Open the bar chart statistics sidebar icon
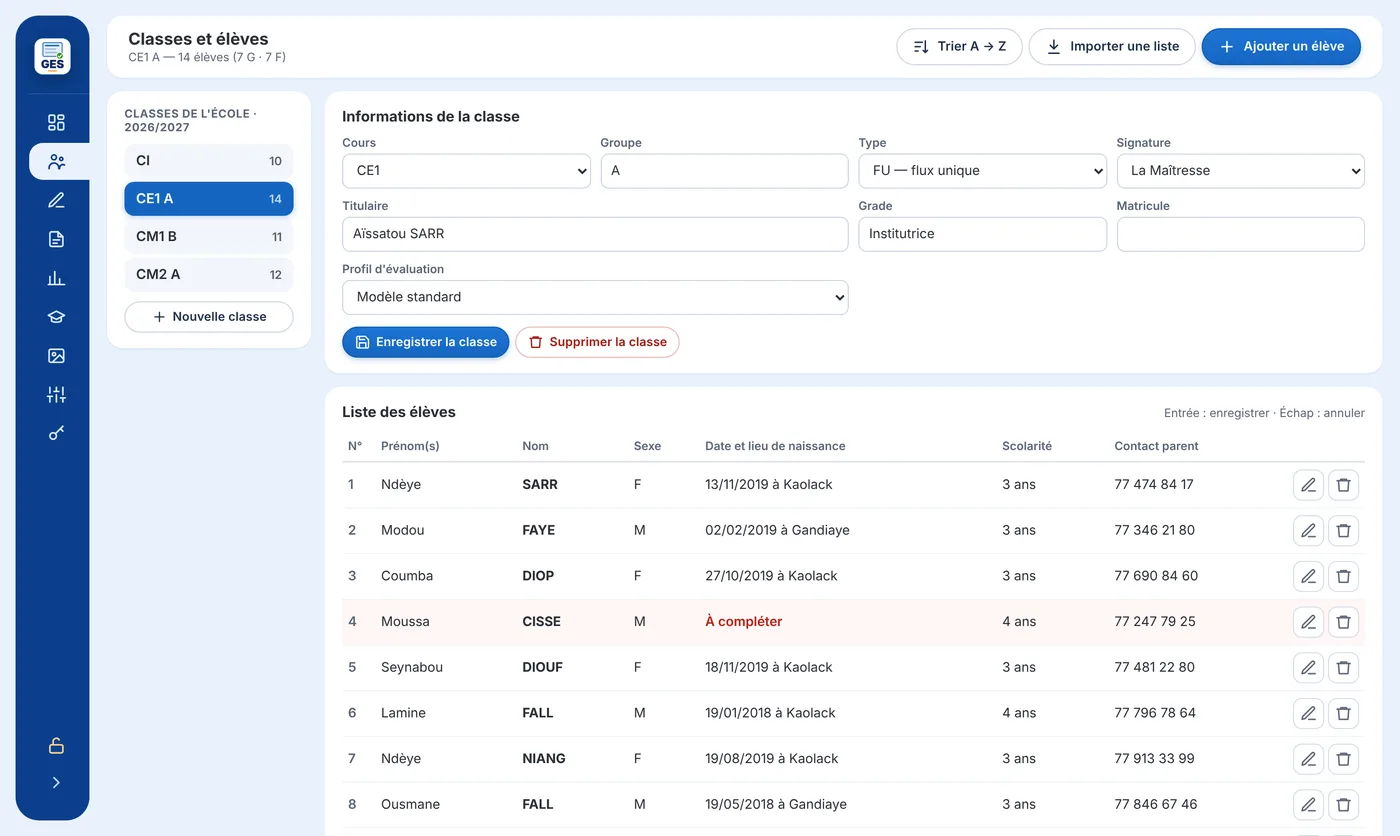This screenshot has width=1400, height=836. (56, 278)
